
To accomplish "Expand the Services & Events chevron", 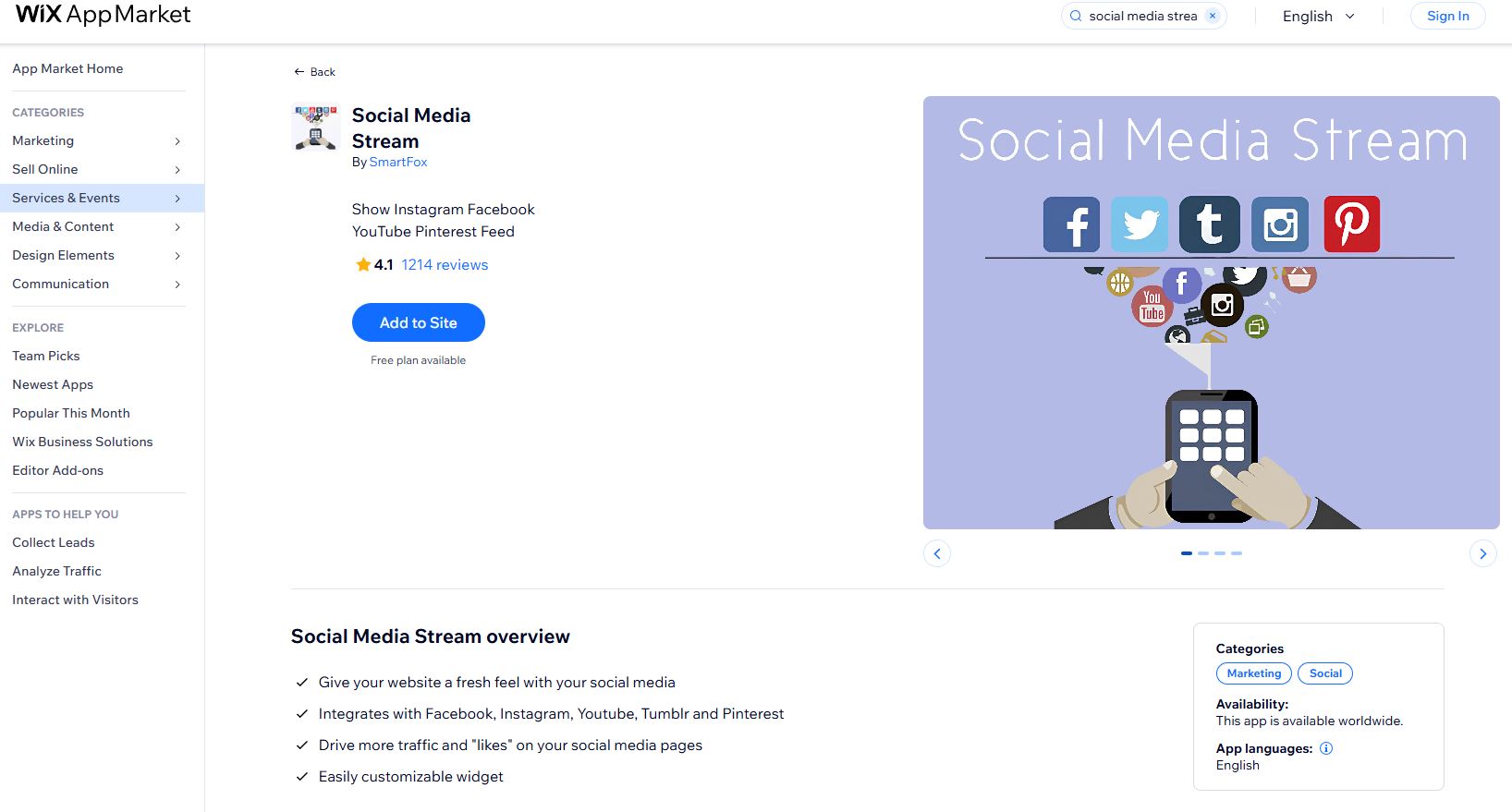I will coord(177,199).
